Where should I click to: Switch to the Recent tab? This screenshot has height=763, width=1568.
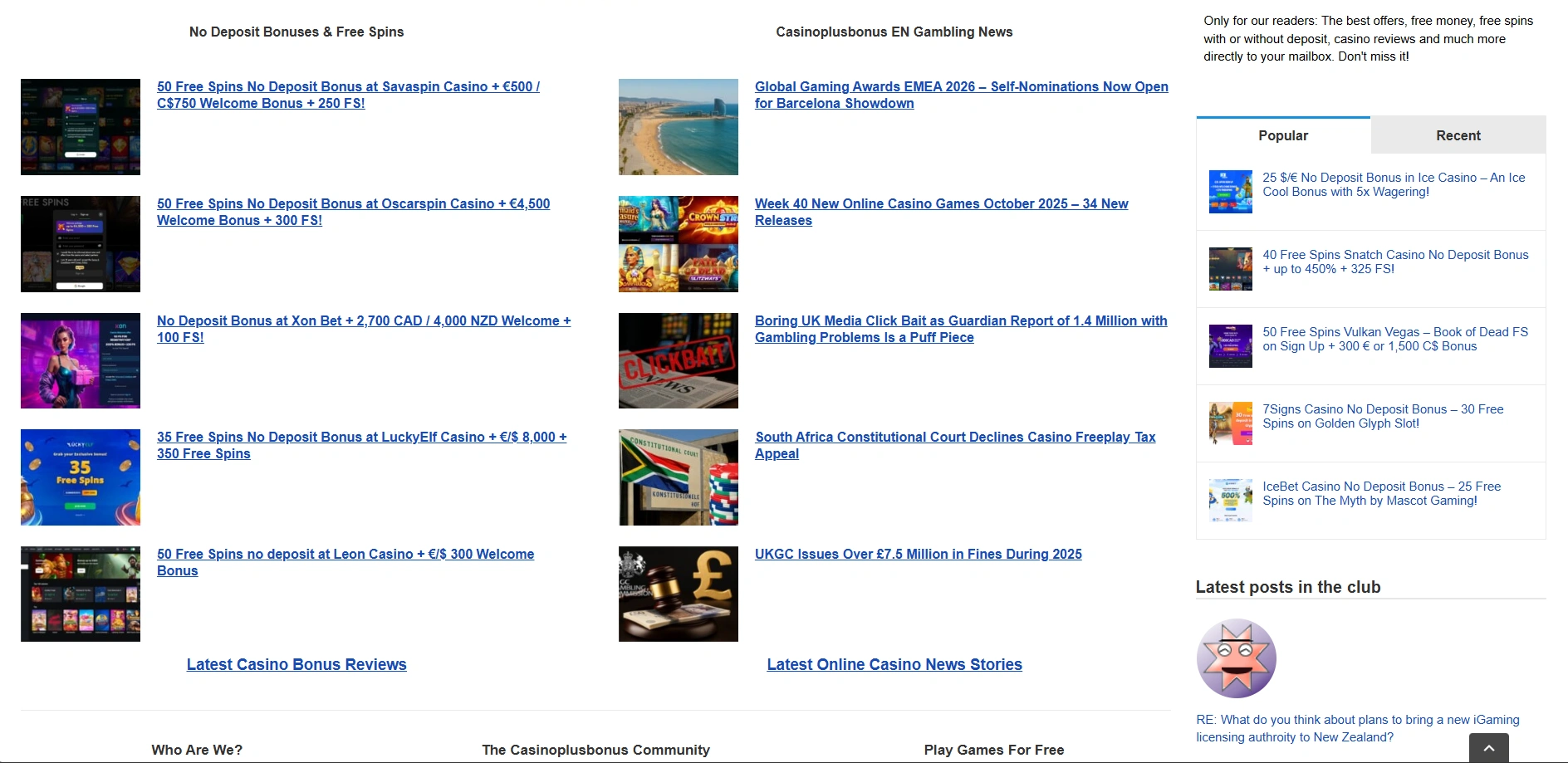1458,135
